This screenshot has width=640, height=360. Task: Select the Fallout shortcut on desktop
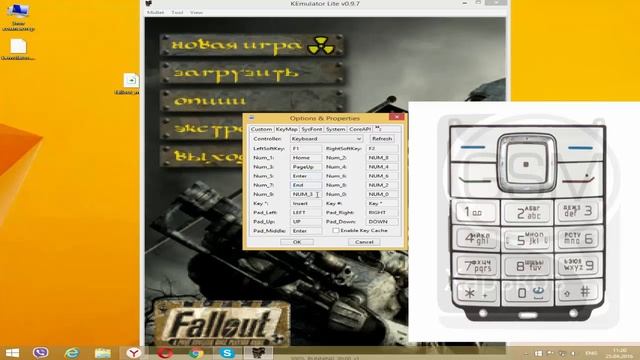pyautogui.click(x=130, y=84)
